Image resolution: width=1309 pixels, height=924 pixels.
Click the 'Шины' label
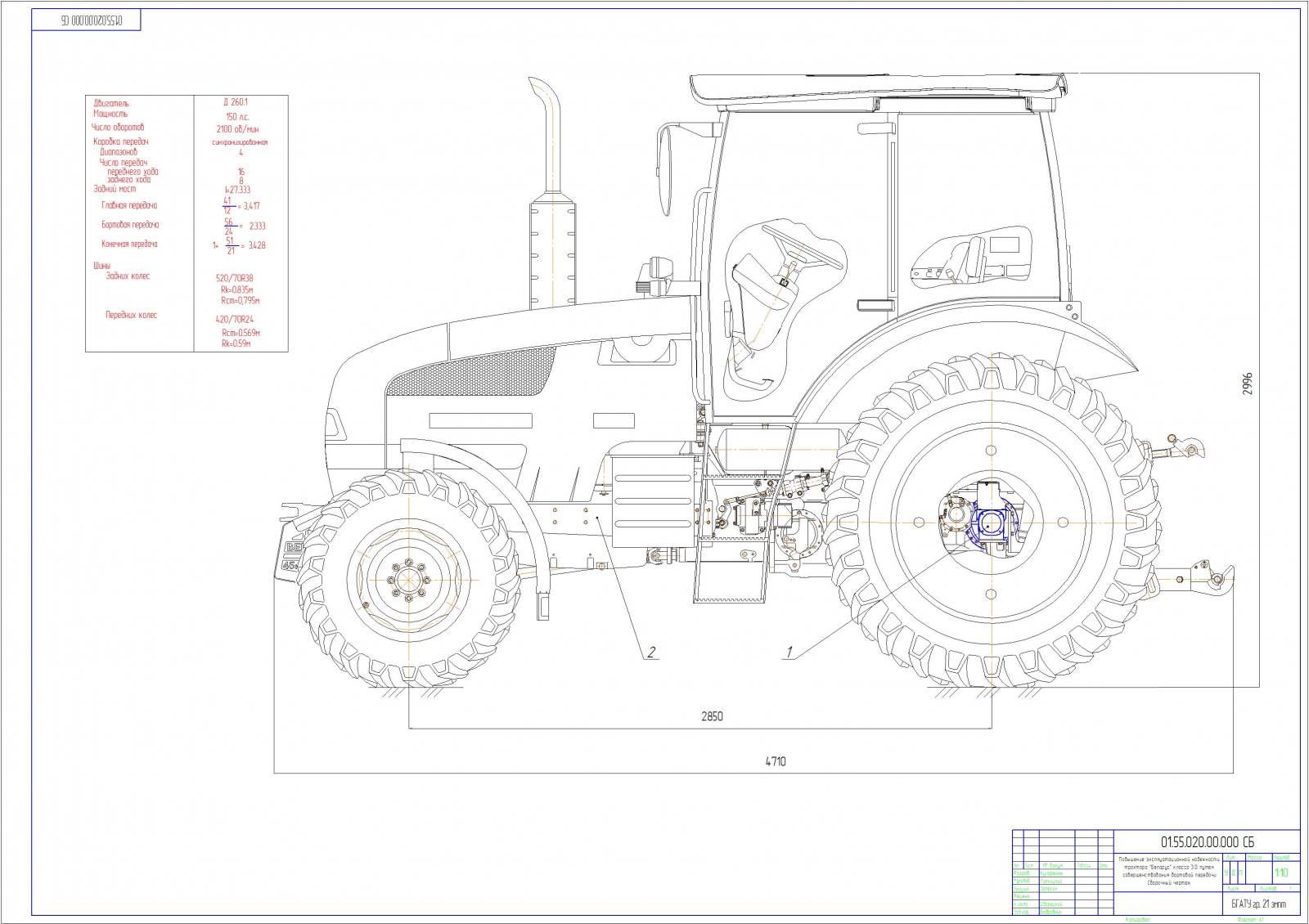pyautogui.click(x=102, y=267)
